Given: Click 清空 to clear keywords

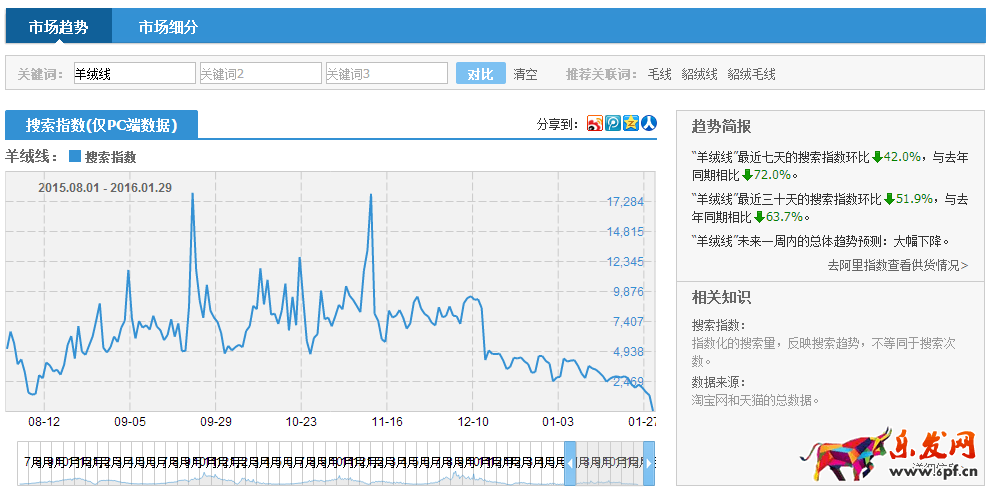Looking at the screenshot, I should (x=525, y=74).
